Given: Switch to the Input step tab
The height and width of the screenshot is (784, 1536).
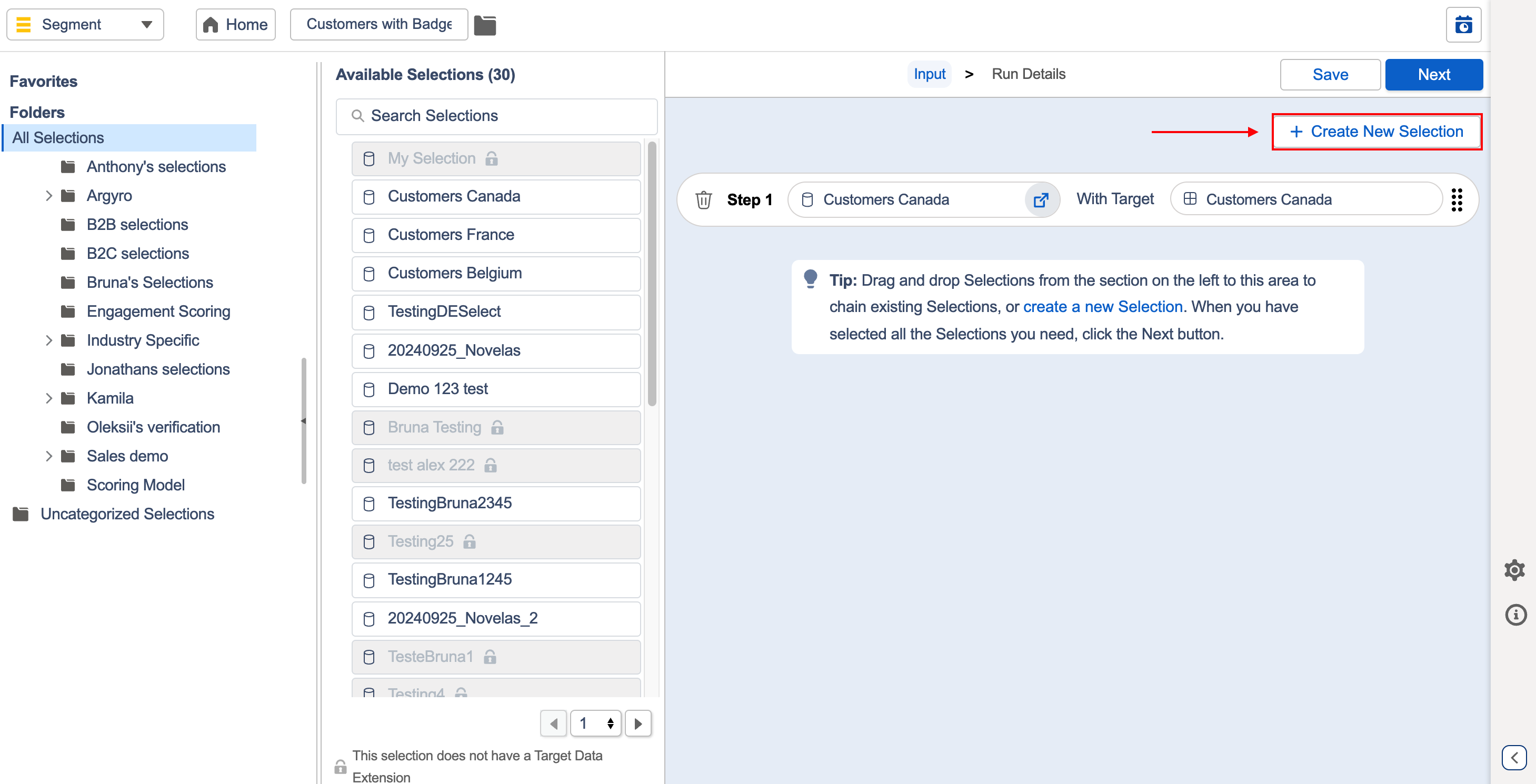Looking at the screenshot, I should pos(930,74).
